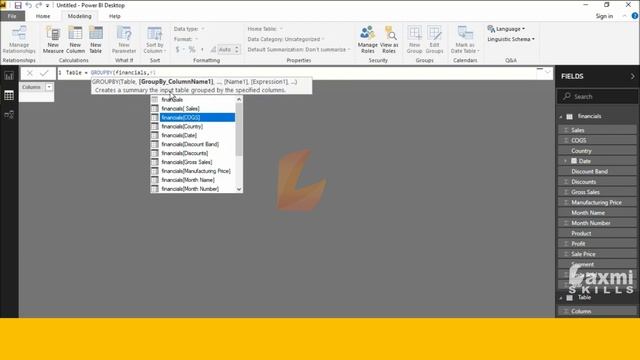Image resolution: width=640 pixels, height=360 pixels.
Task: Click the percentage format icon
Action: point(192,49)
